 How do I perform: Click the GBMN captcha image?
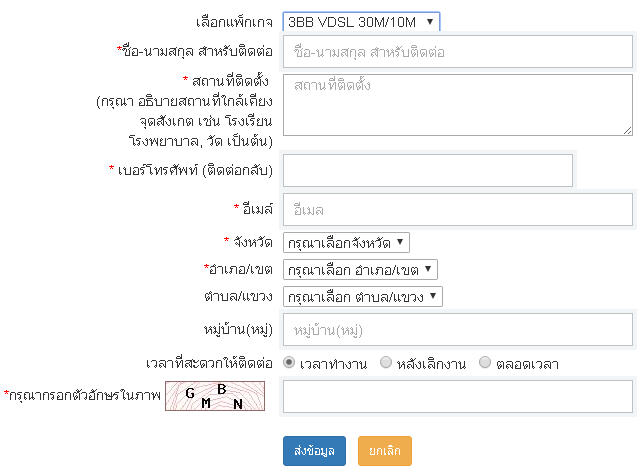pyautogui.click(x=219, y=397)
